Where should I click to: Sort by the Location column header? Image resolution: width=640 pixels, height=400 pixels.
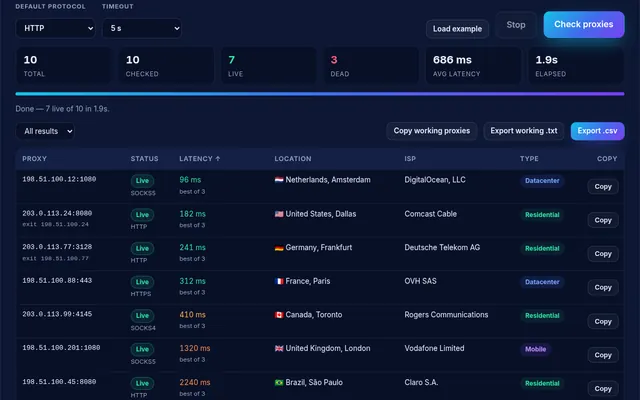[293, 159]
